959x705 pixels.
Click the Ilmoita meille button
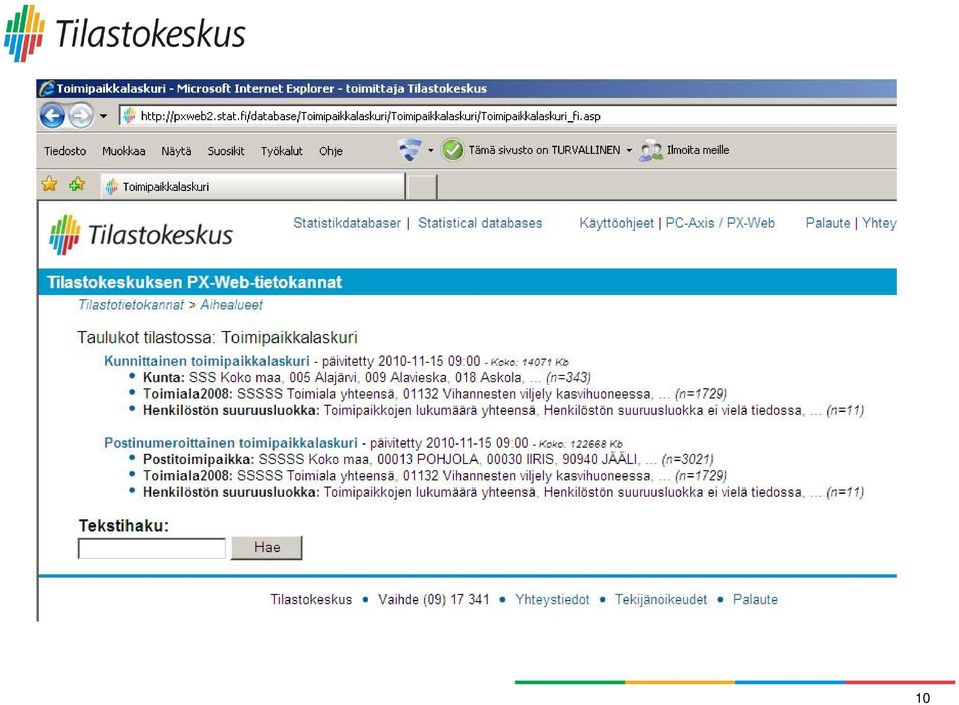[698, 150]
